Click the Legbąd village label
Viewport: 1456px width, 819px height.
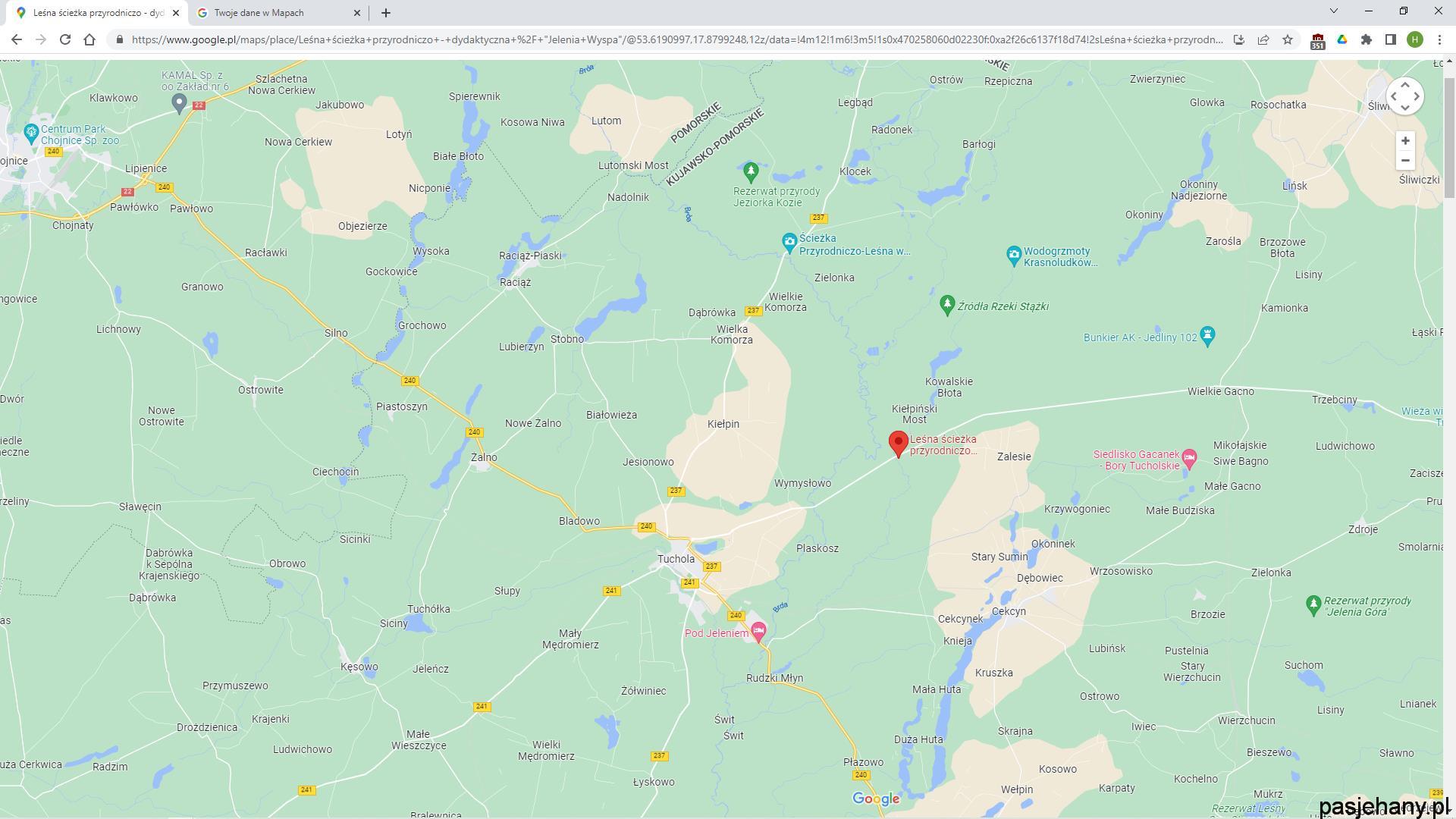(855, 102)
